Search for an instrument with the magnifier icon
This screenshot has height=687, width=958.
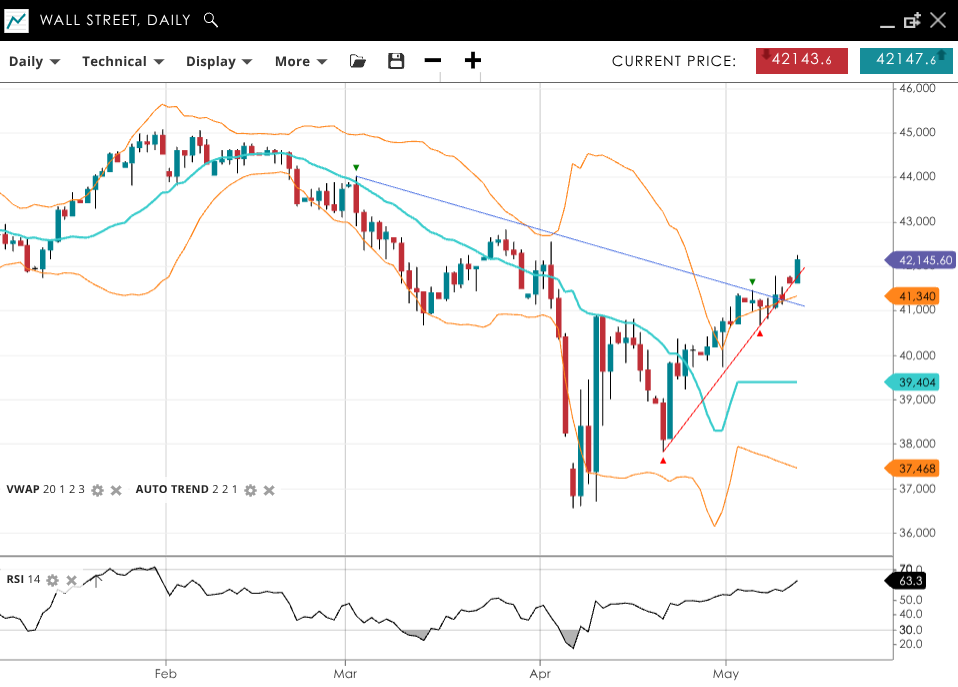click(x=210, y=20)
